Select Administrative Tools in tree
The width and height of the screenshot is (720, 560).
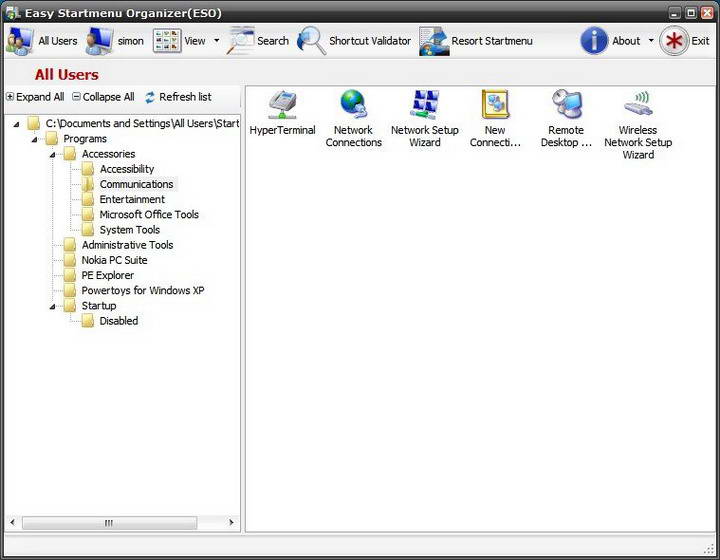[127, 245]
